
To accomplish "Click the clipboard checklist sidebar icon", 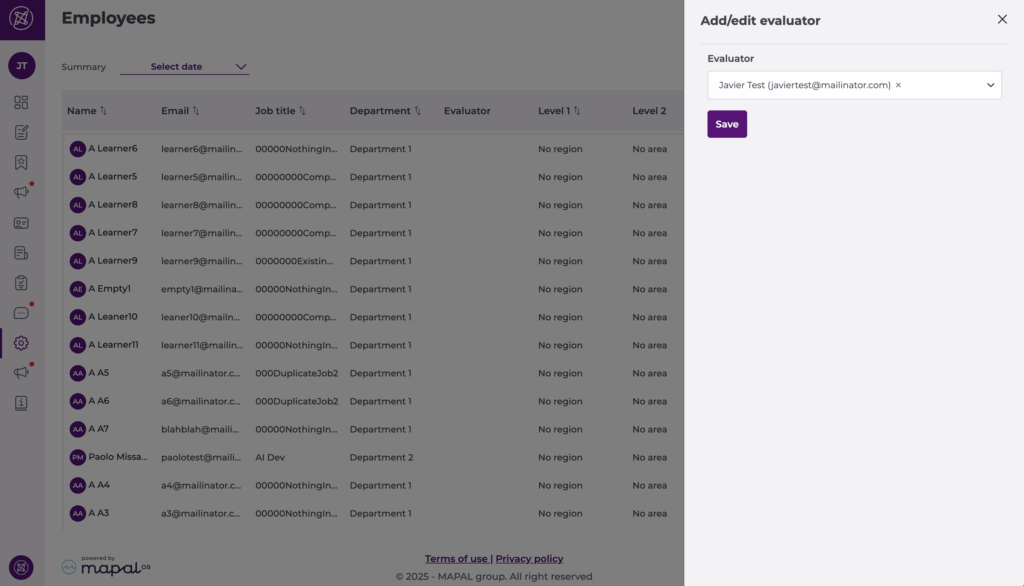I will 21,283.
